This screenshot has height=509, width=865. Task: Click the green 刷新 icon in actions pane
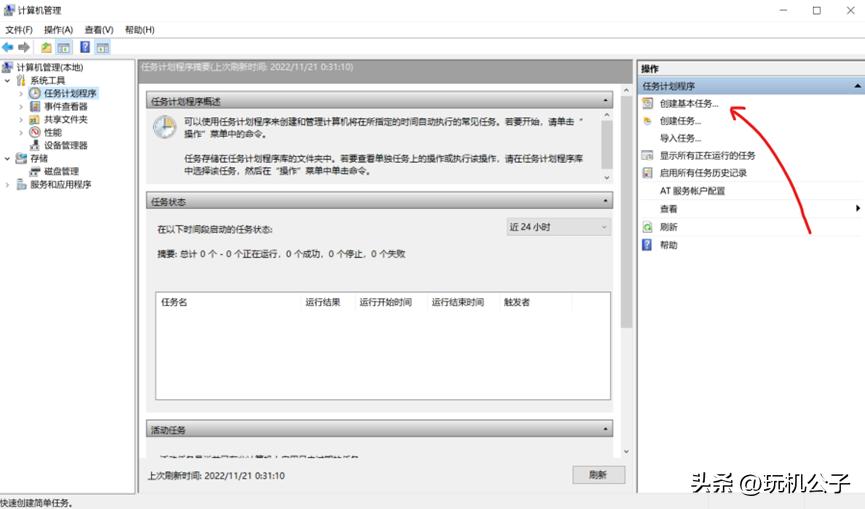[x=648, y=227]
